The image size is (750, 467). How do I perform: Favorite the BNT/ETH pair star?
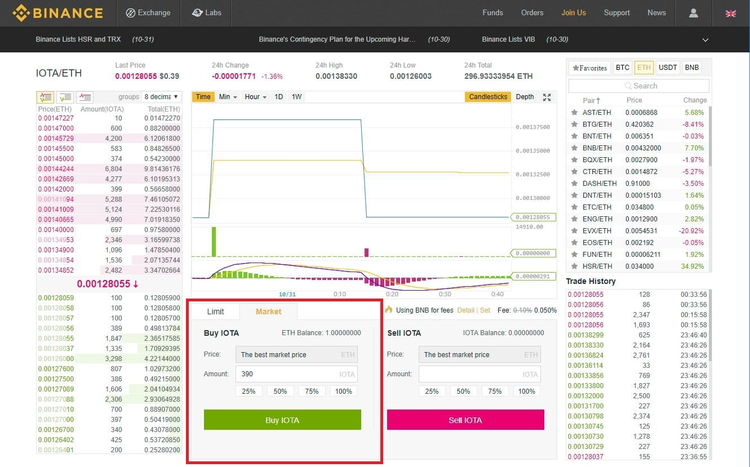point(574,136)
